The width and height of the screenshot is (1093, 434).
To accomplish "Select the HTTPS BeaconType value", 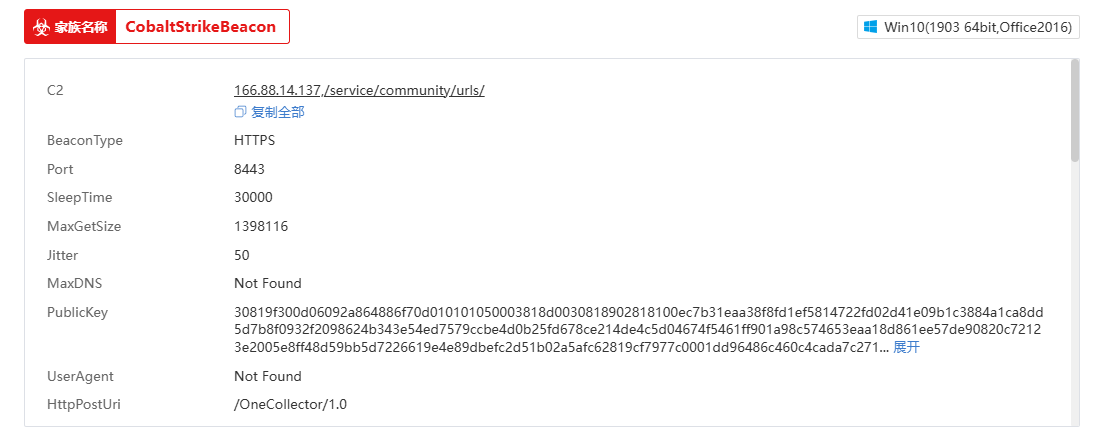I will click(x=254, y=140).
